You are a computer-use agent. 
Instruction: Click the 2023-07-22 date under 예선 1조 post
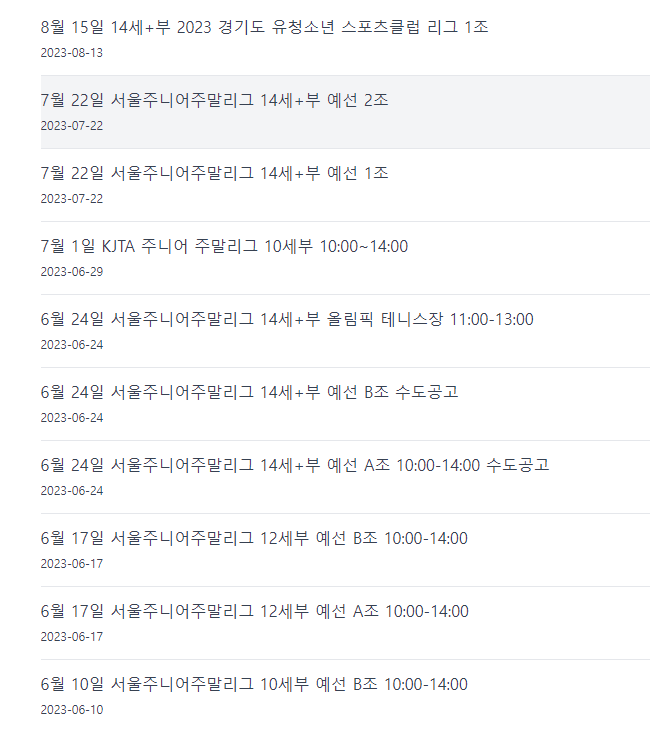point(72,199)
